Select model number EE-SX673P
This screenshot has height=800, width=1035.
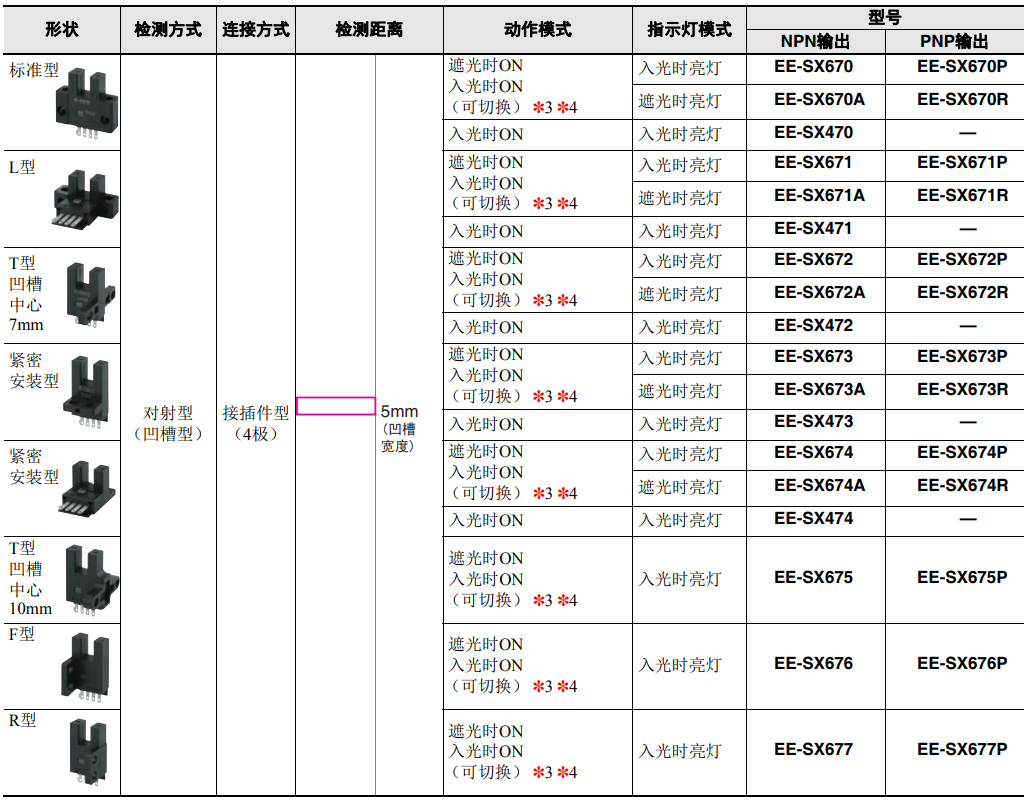click(962, 356)
